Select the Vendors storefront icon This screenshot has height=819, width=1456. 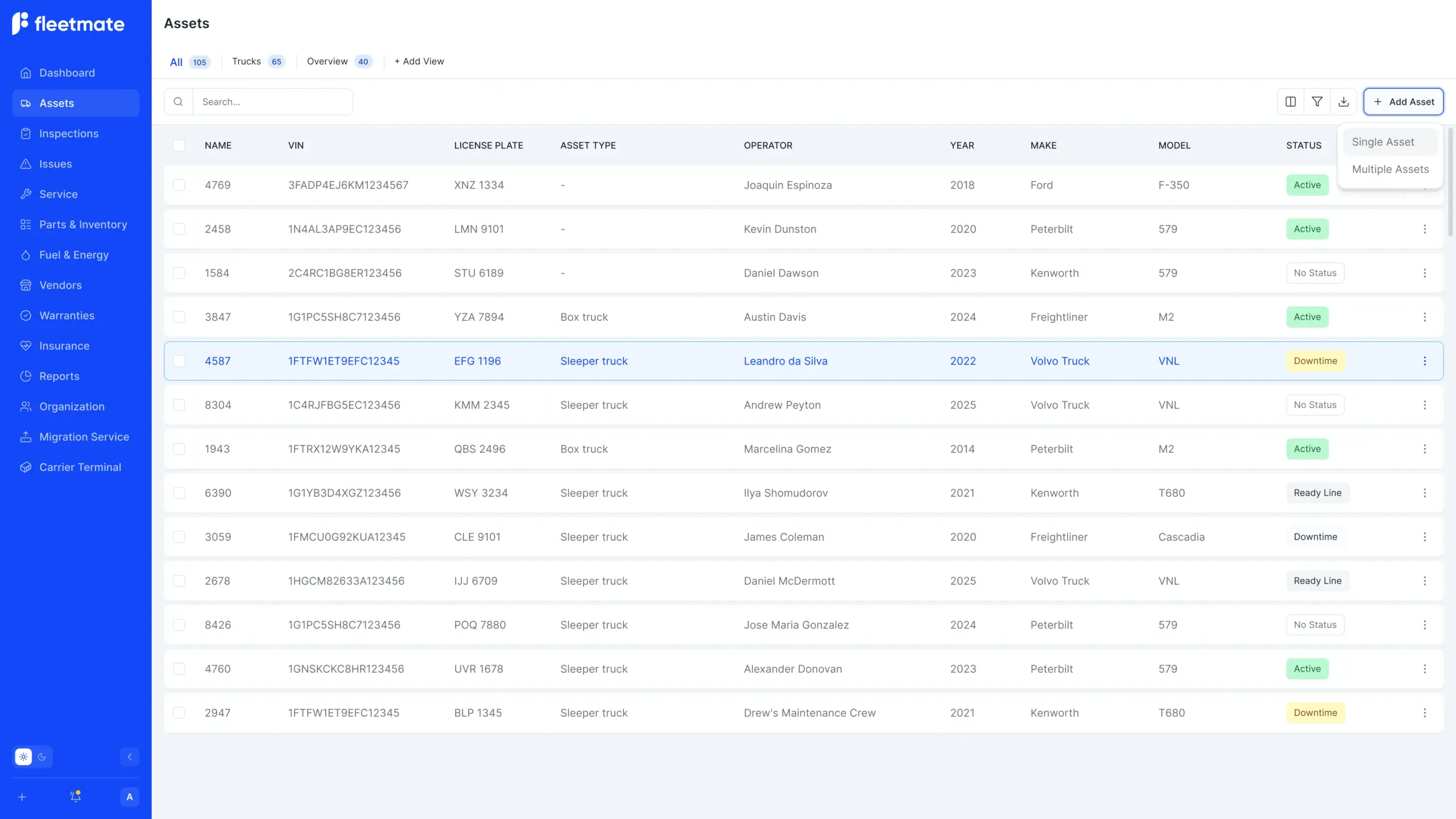[26, 285]
